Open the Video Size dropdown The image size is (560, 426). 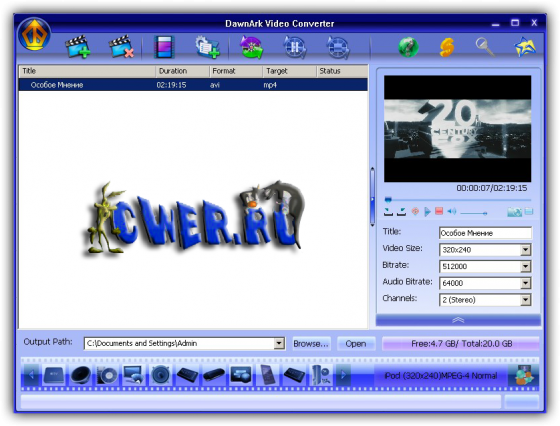(x=525, y=250)
